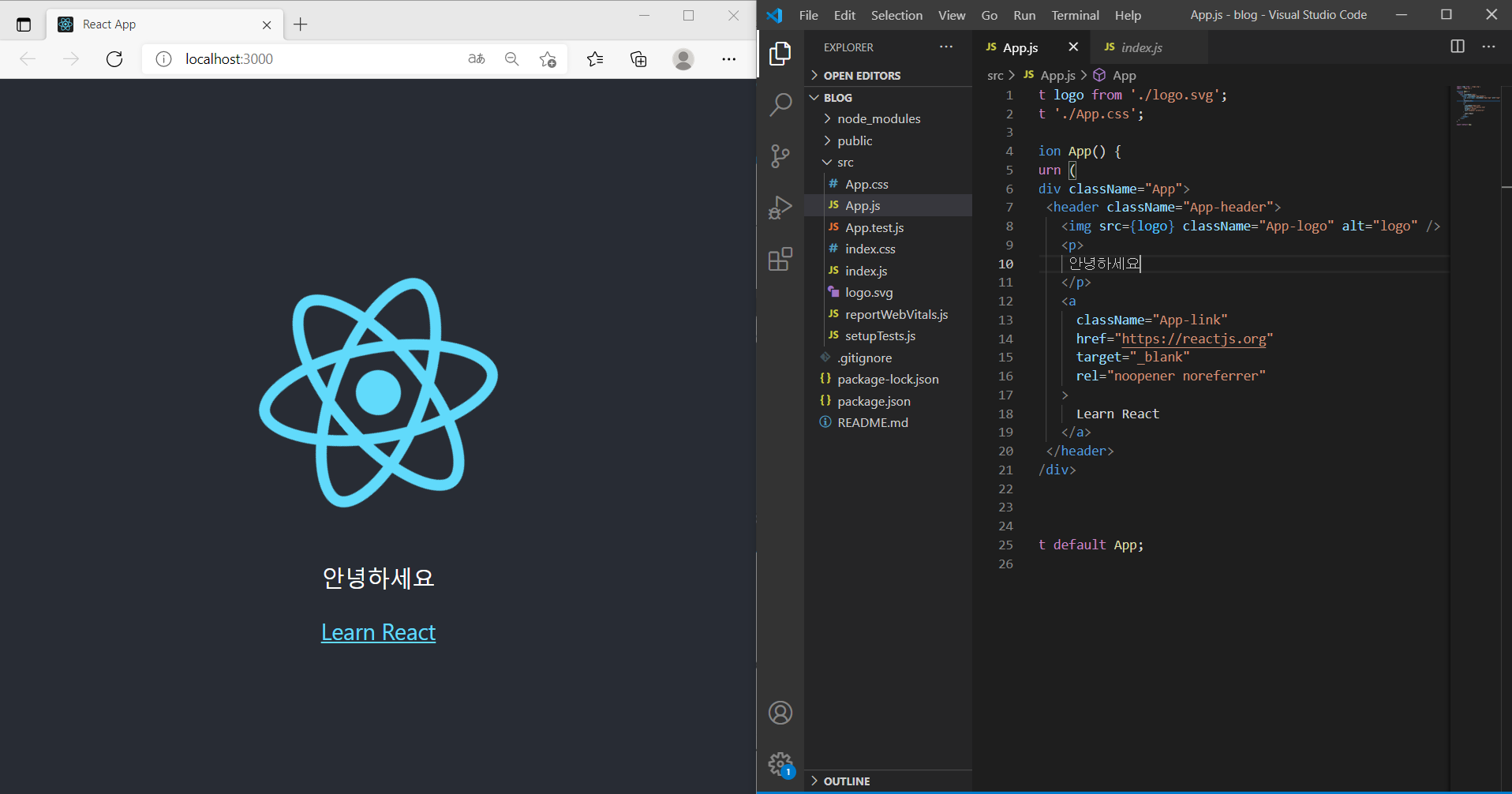Switch to the App.js editor tab
This screenshot has width=1512, height=794.
point(1021,47)
